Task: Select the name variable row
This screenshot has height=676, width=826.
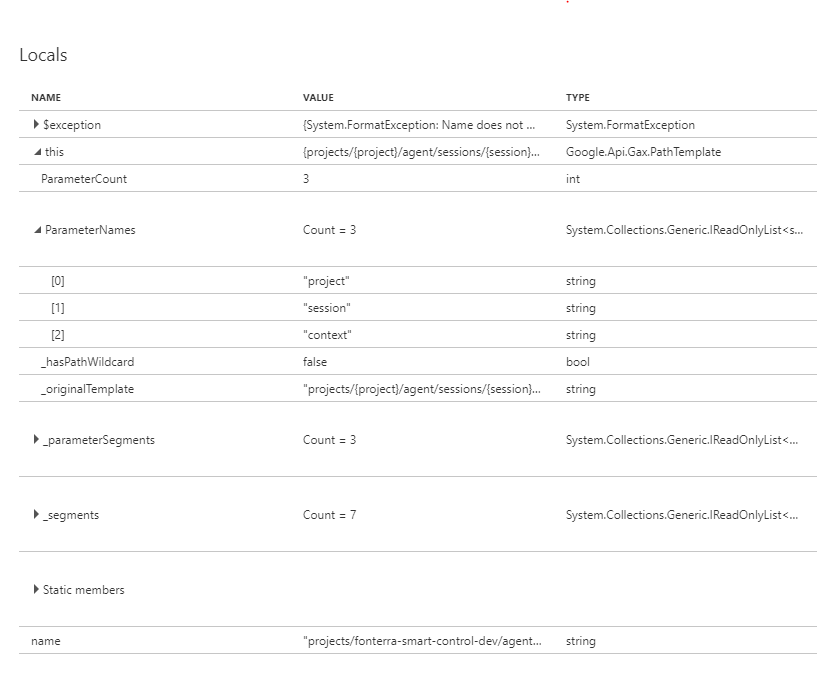Action: (x=418, y=641)
